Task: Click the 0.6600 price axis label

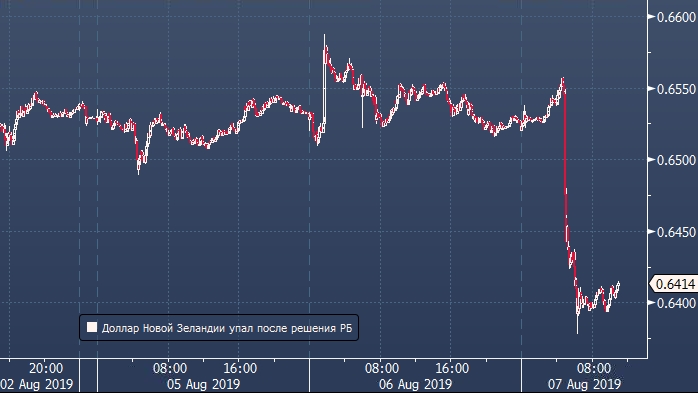Action: (676, 17)
